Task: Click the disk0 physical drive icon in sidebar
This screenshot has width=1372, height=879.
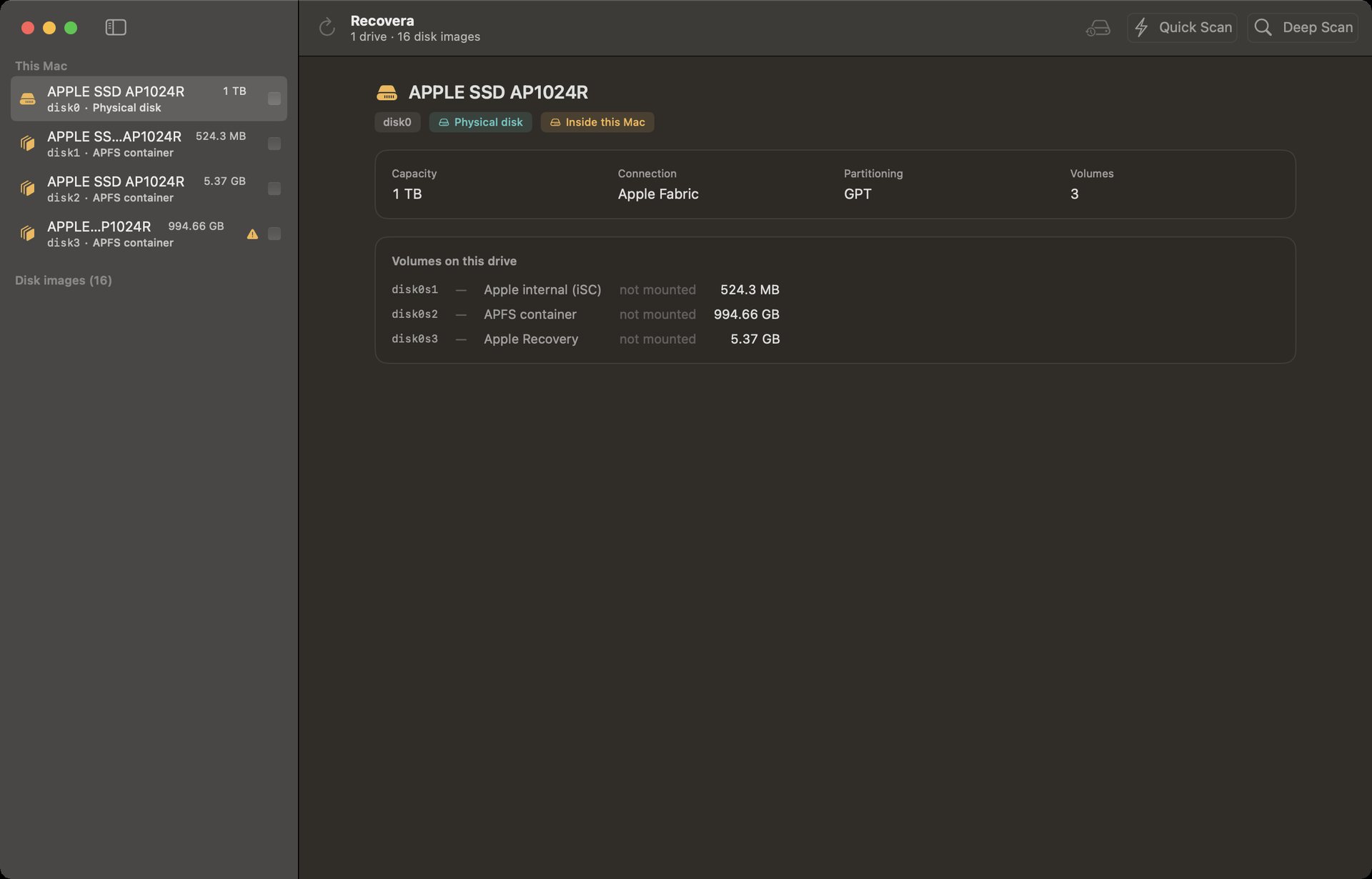Action: click(x=27, y=99)
